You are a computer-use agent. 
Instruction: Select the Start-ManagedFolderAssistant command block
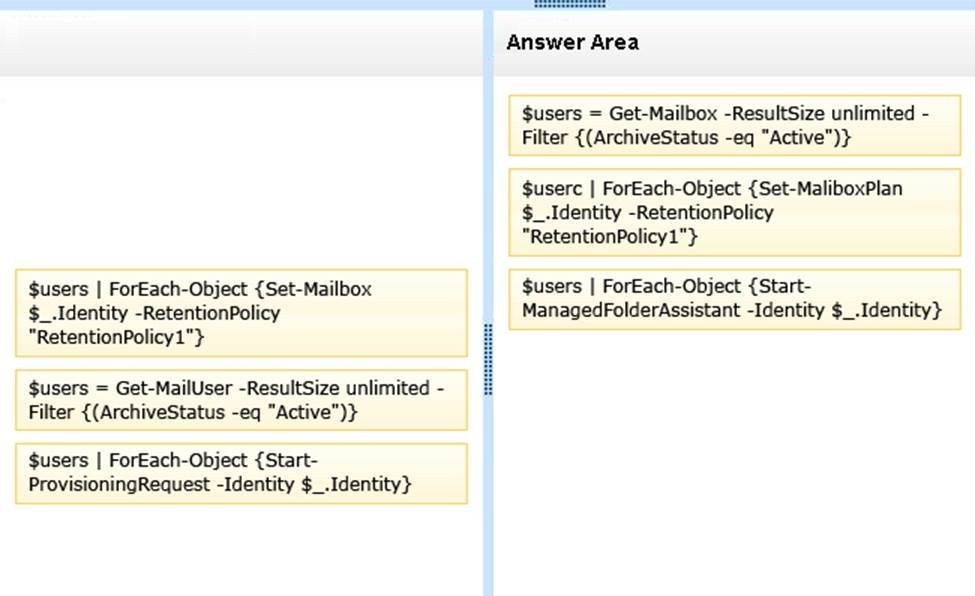(734, 298)
